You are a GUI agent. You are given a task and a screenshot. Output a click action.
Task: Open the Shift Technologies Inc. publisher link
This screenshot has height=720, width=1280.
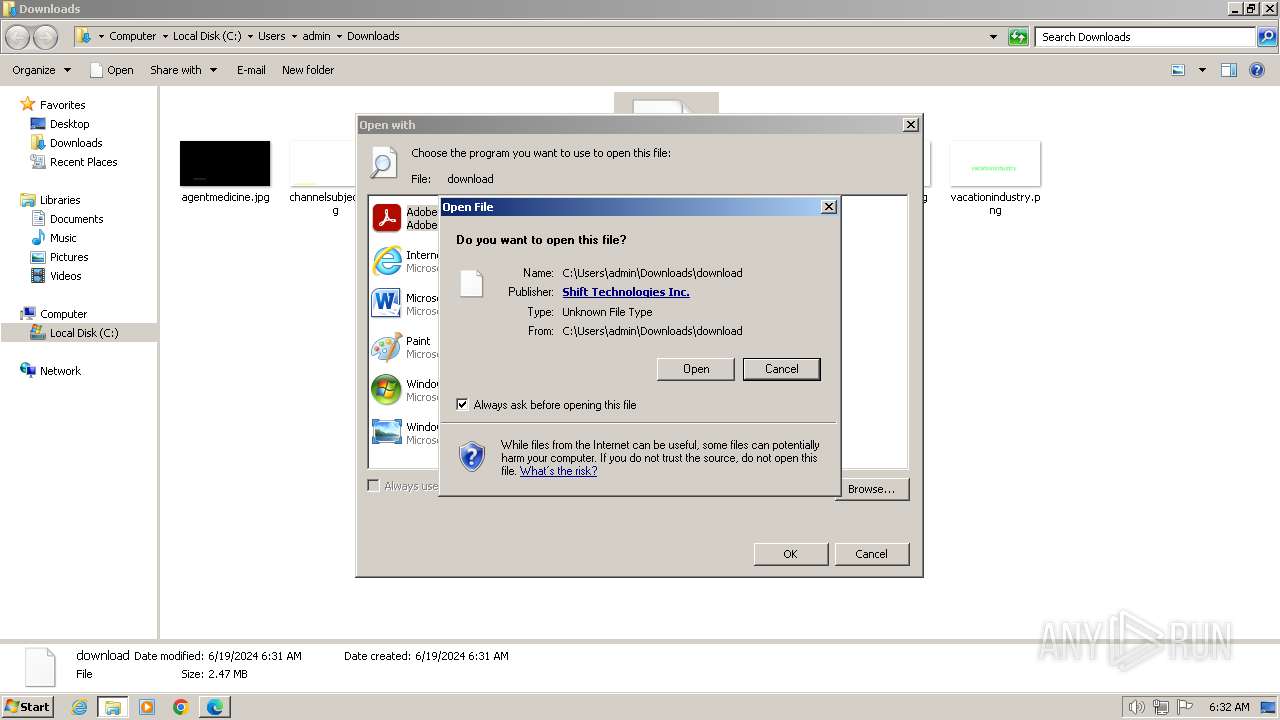click(x=626, y=292)
